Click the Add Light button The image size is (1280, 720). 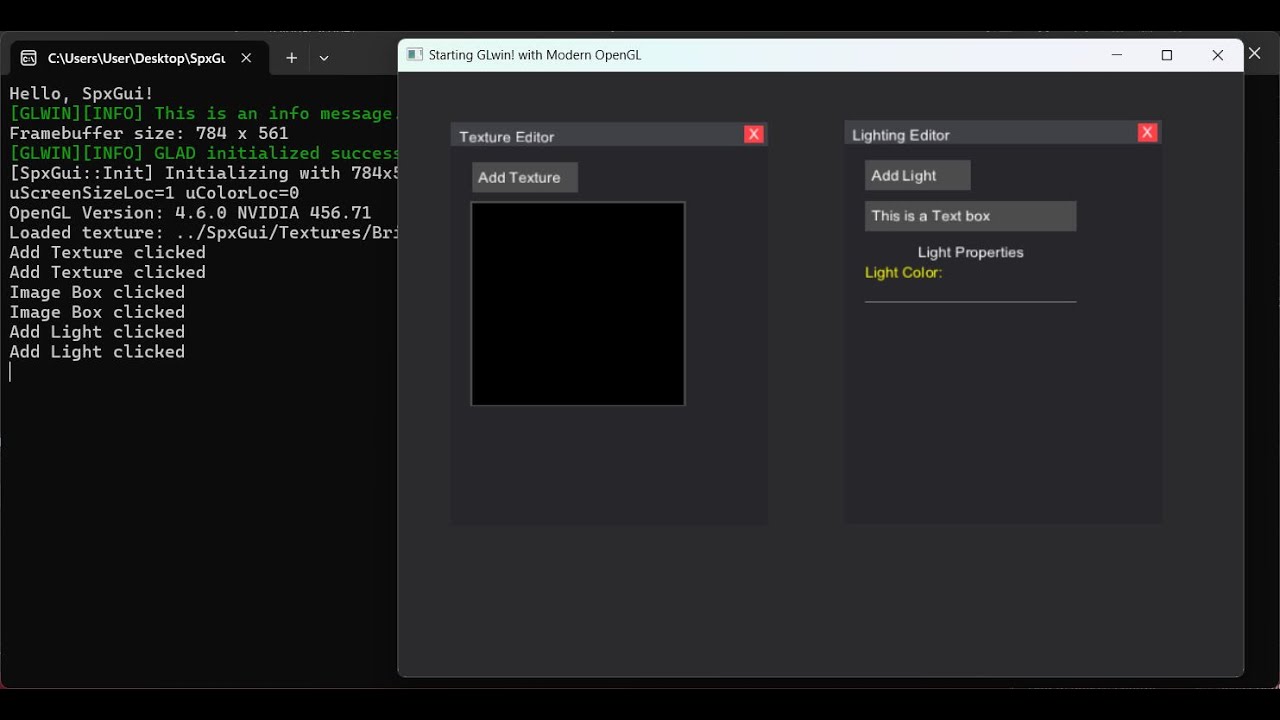tap(917, 175)
